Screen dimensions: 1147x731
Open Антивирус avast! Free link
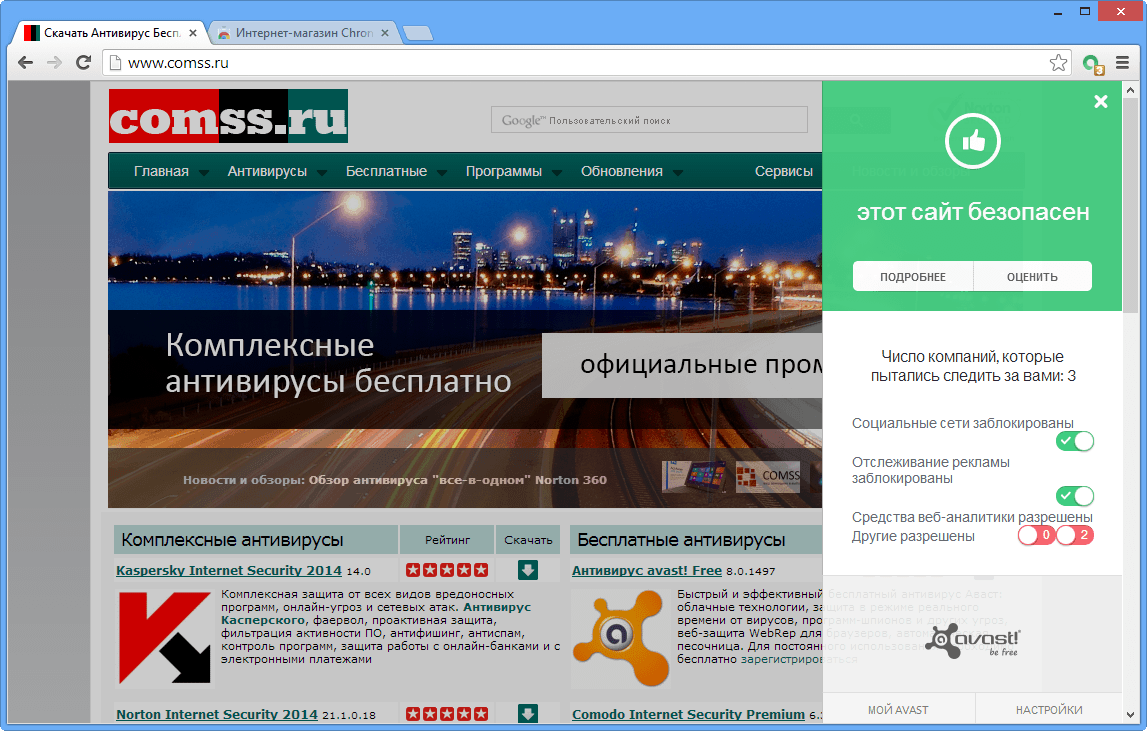coord(647,570)
